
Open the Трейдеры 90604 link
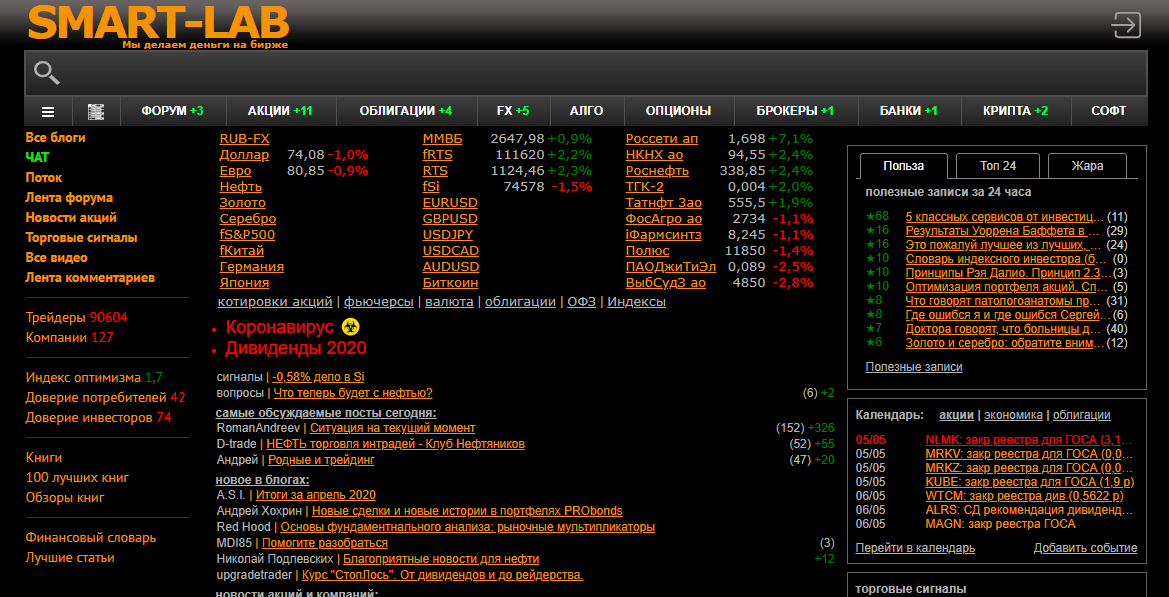tap(77, 318)
